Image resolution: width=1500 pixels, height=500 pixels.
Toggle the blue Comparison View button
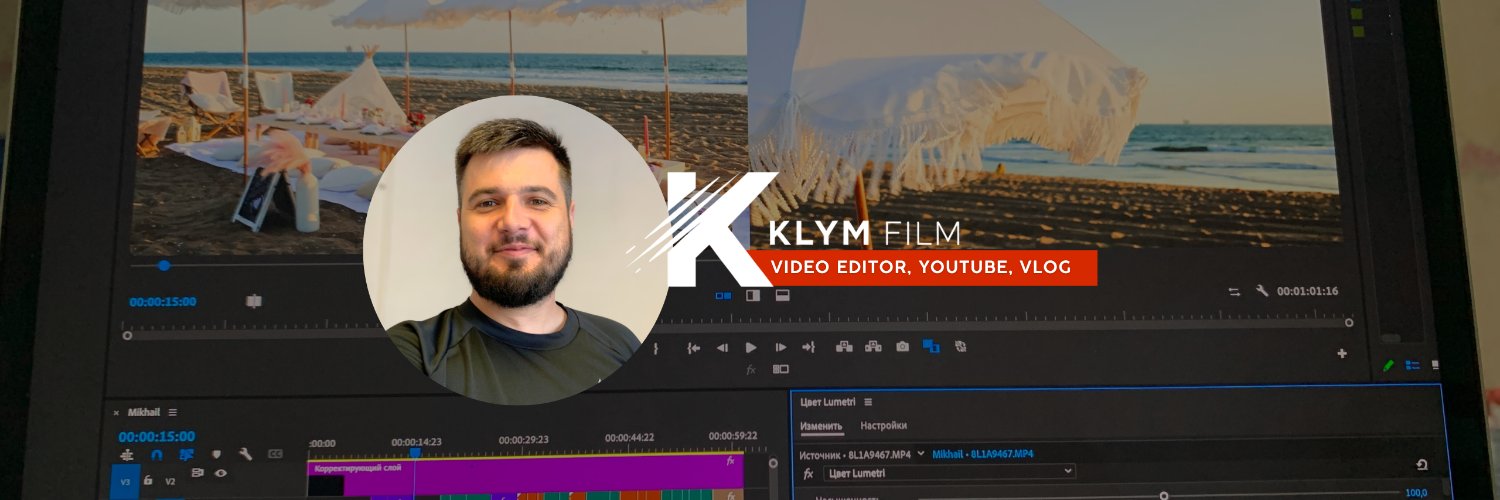pyautogui.click(x=931, y=346)
